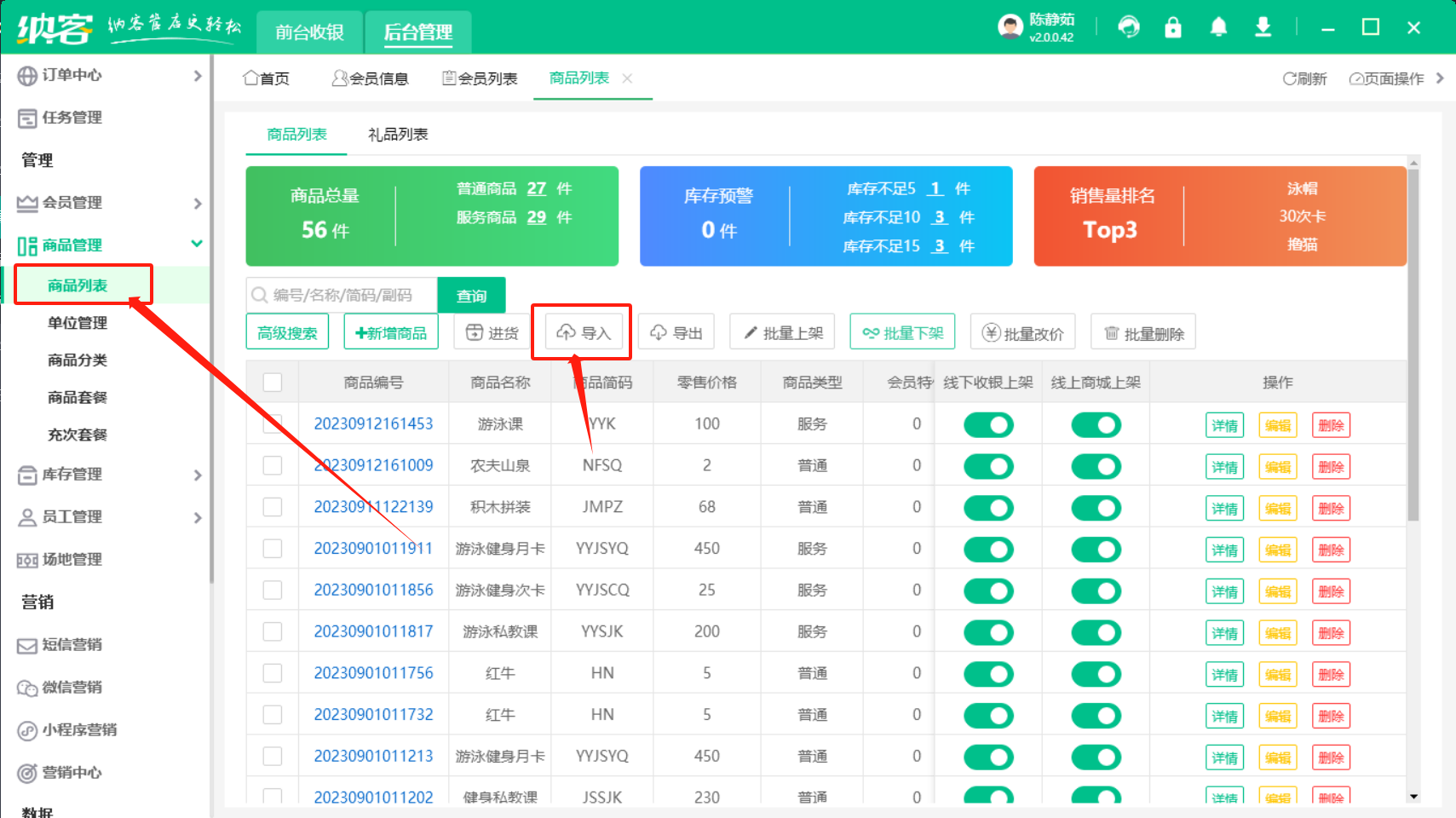This screenshot has width=1456, height=818.
Task: Toggle 线上商城上架 switch for 农夫山泉
Action: tap(1096, 466)
